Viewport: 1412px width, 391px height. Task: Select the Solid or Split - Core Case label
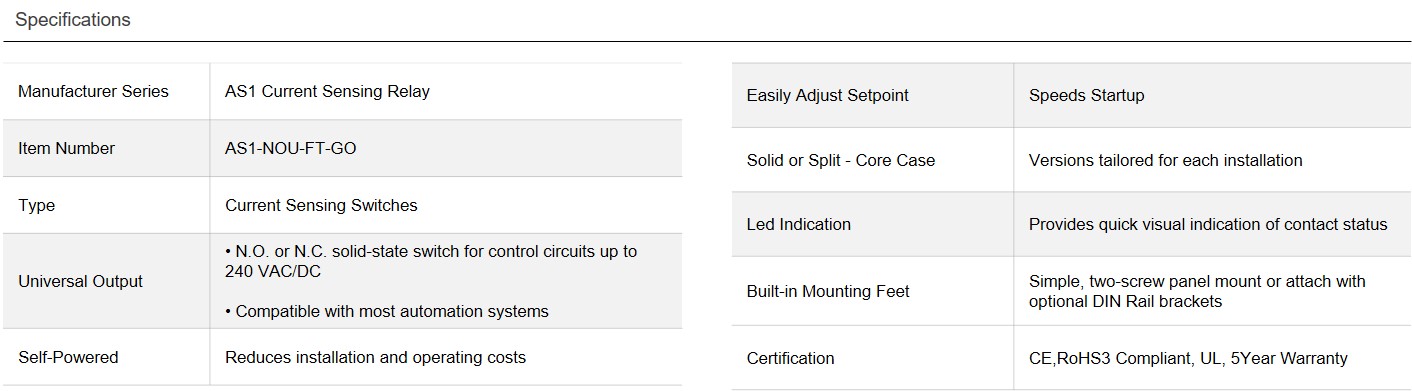pyautogui.click(x=840, y=160)
